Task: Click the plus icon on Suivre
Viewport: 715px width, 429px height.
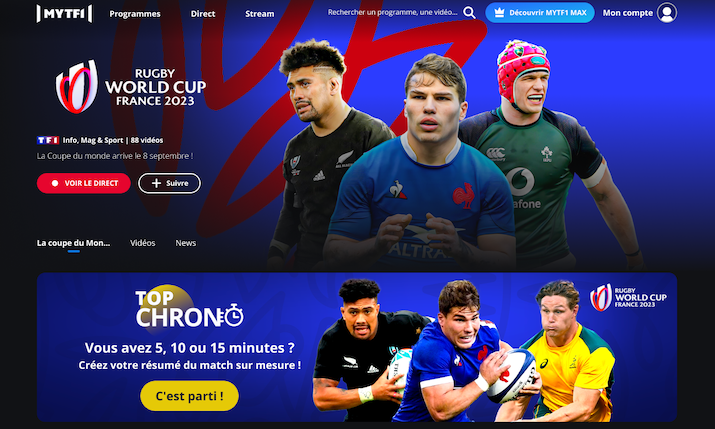Action: [156, 183]
